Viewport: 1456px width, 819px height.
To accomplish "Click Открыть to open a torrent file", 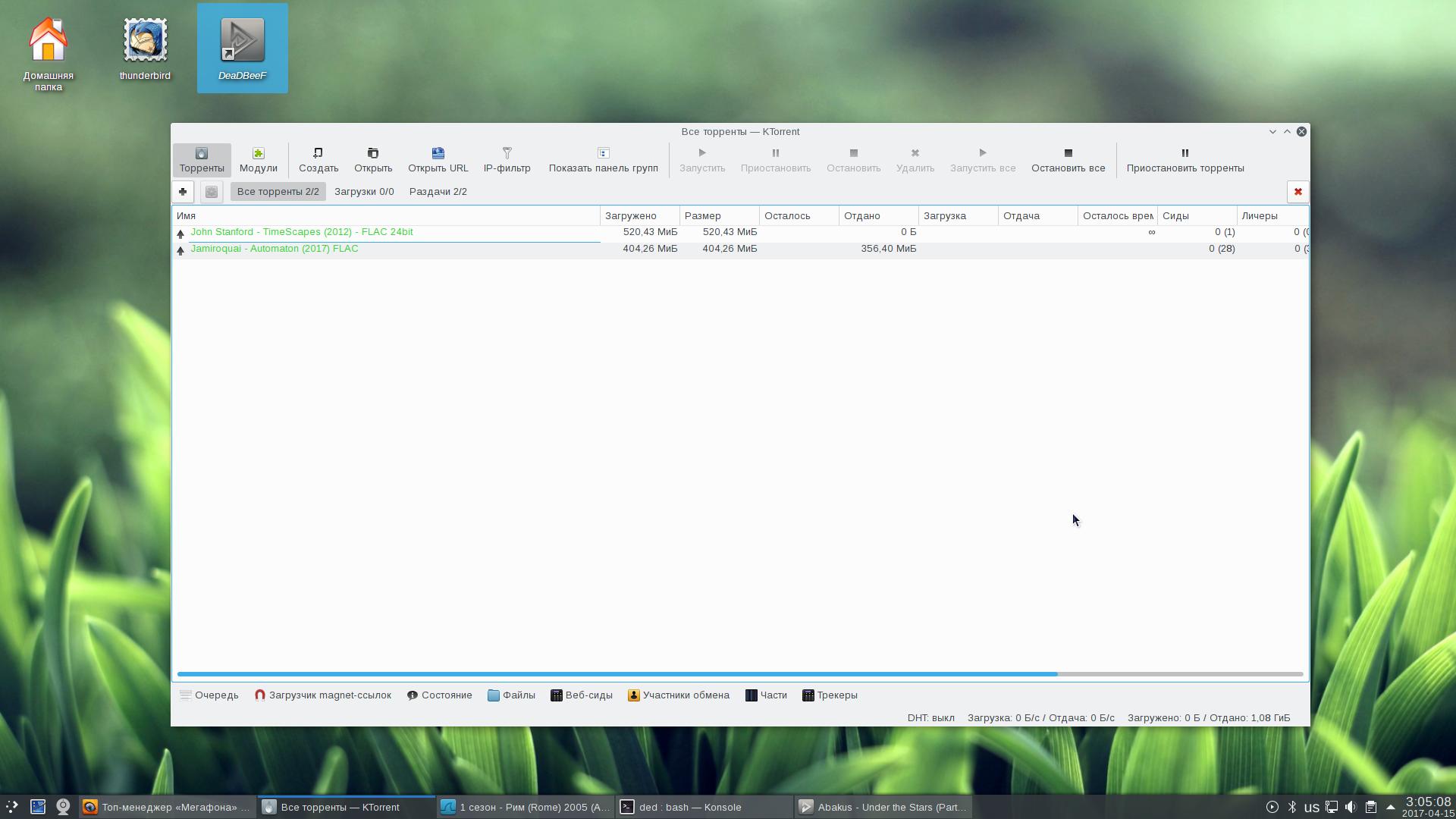I will (x=373, y=160).
